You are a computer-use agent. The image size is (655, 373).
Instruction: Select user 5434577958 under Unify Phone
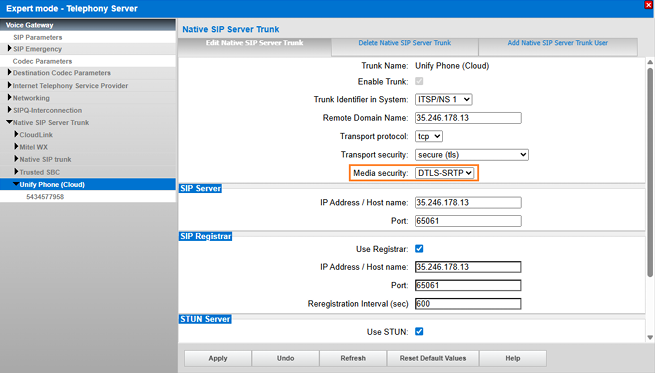(45, 197)
